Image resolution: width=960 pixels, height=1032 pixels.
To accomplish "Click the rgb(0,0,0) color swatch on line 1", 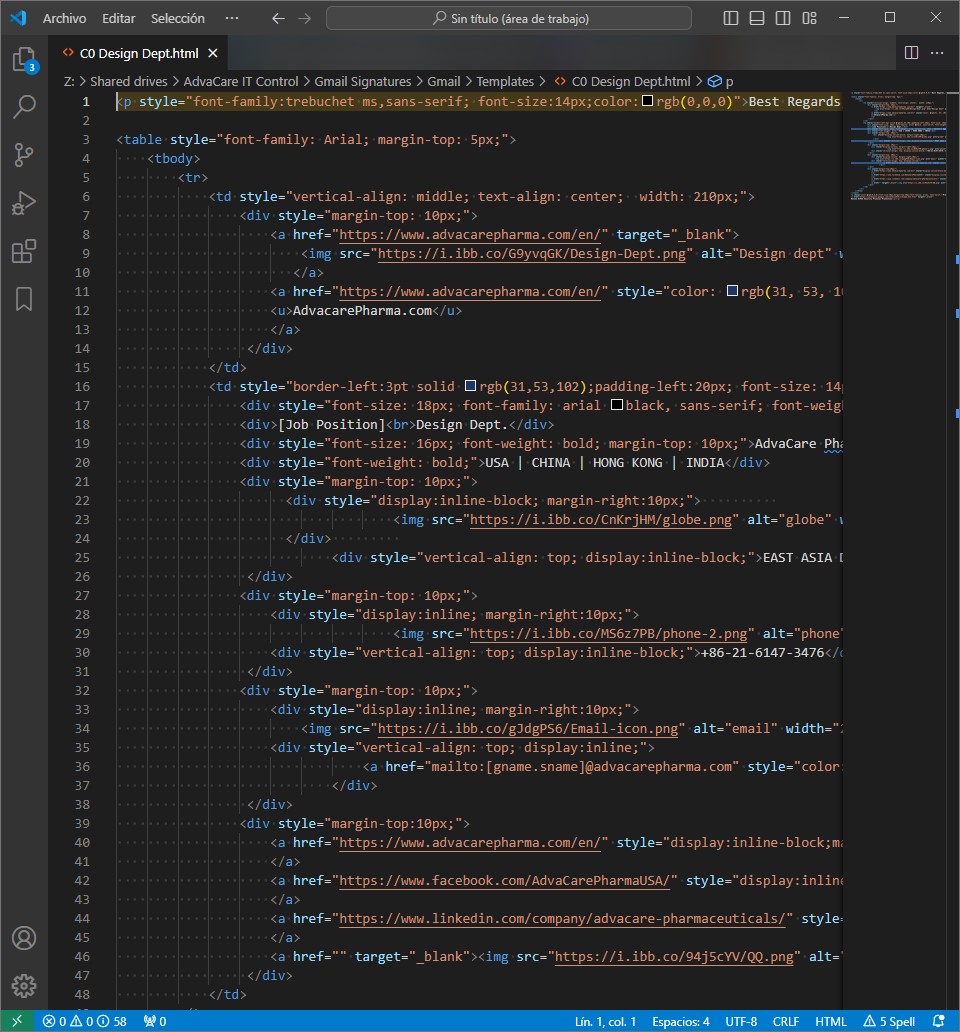I will 647,101.
